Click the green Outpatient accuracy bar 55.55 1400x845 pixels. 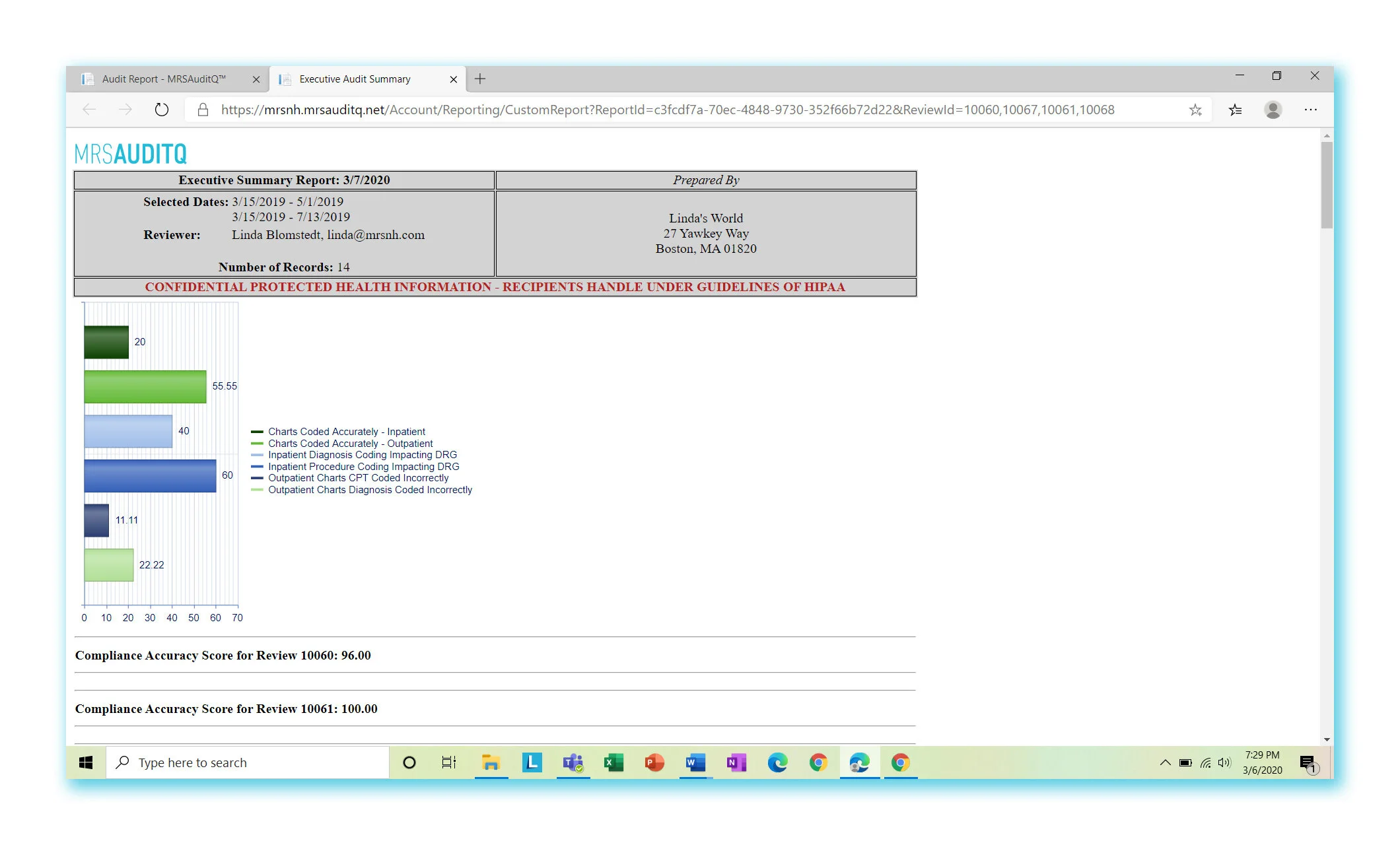click(x=145, y=386)
